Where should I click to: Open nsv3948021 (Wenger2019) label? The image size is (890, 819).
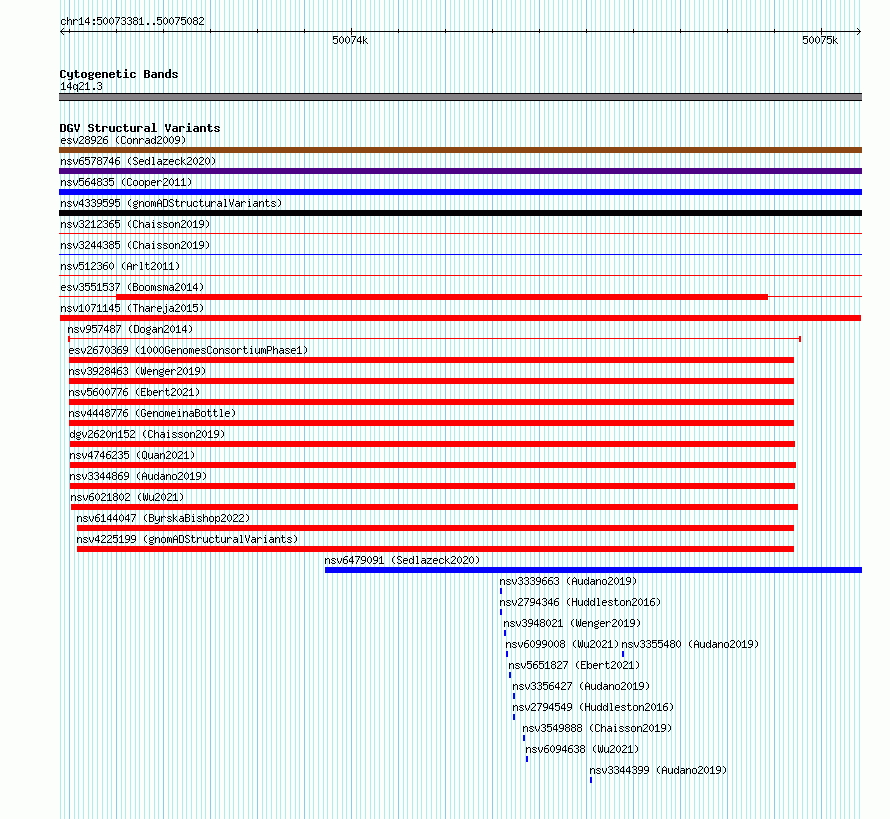click(572, 623)
